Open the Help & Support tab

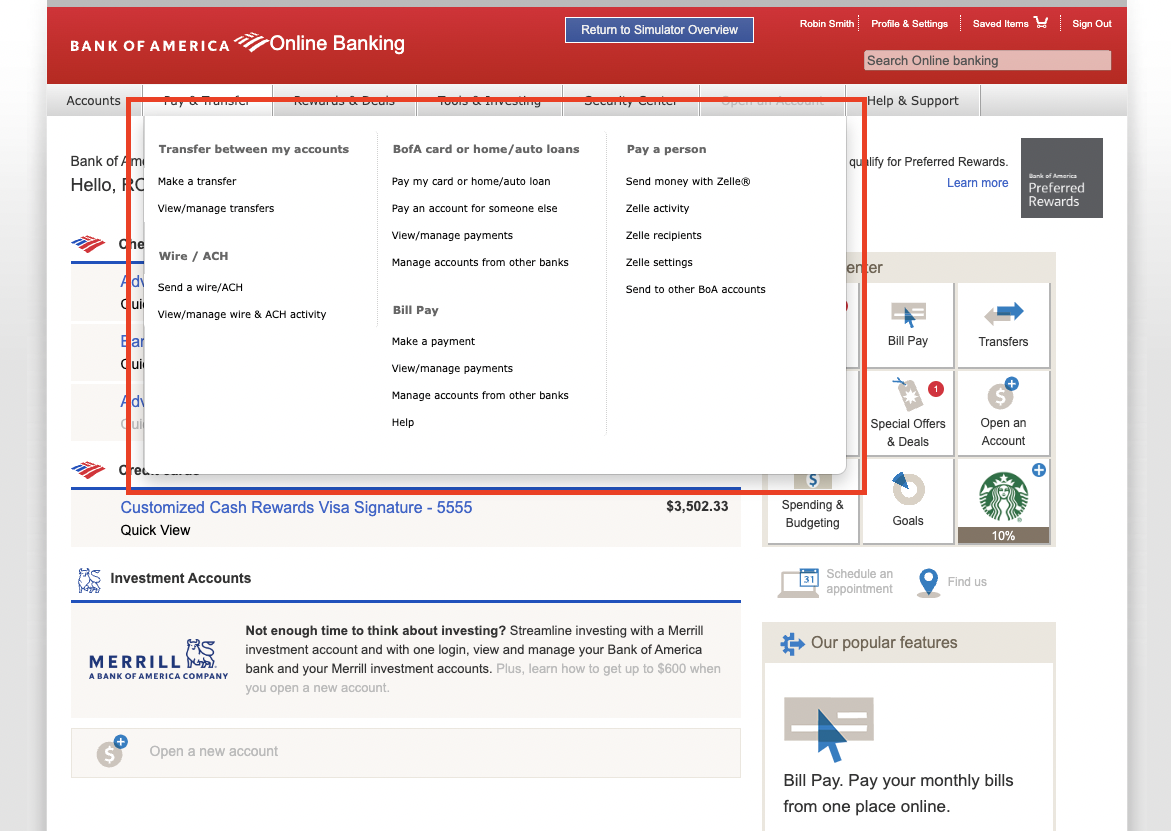[x=913, y=101]
